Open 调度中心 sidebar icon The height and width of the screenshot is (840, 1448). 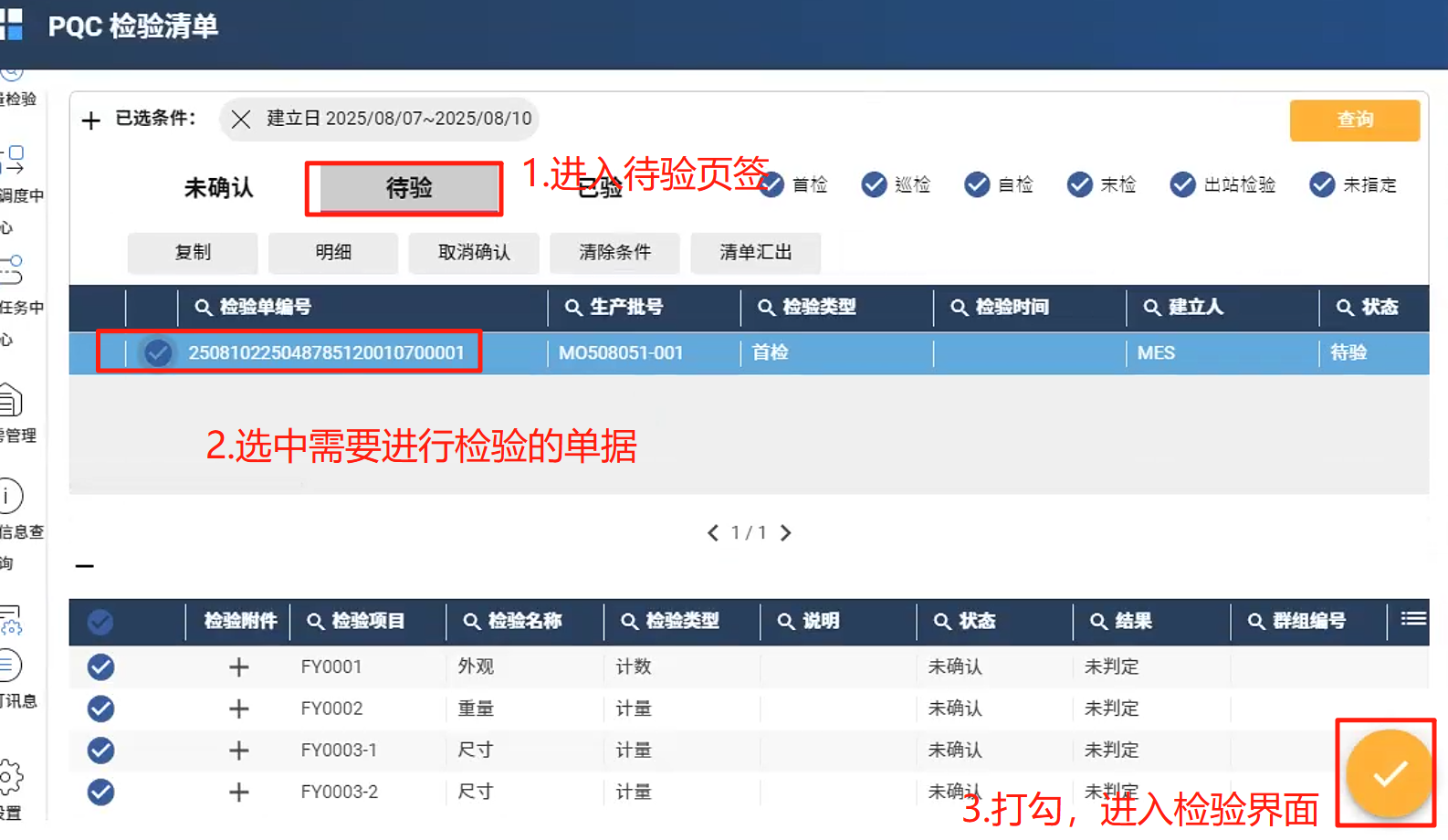point(13,159)
